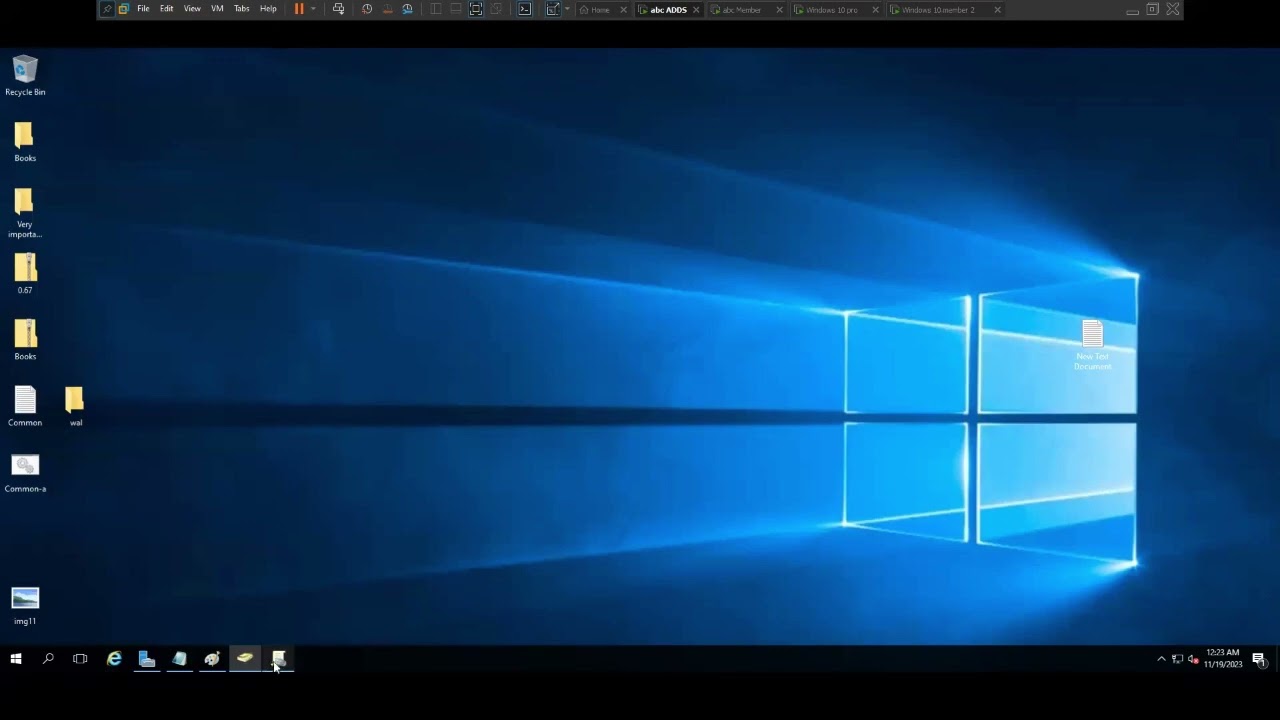Image resolution: width=1280 pixels, height=720 pixels.
Task: Open the Tabs menu
Action: (242, 9)
